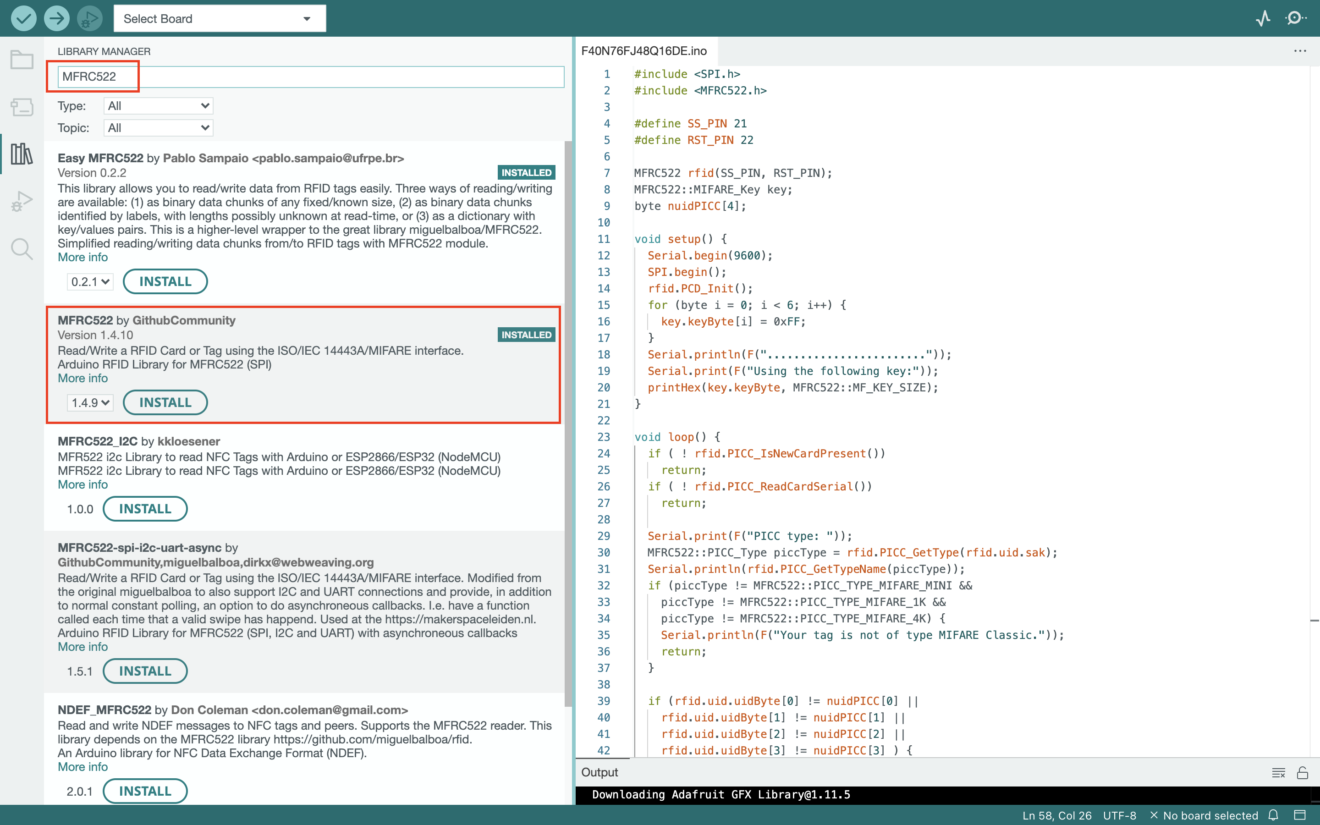This screenshot has height=825, width=1320.
Task: Expand the Type filter dropdown
Action: [x=158, y=106]
